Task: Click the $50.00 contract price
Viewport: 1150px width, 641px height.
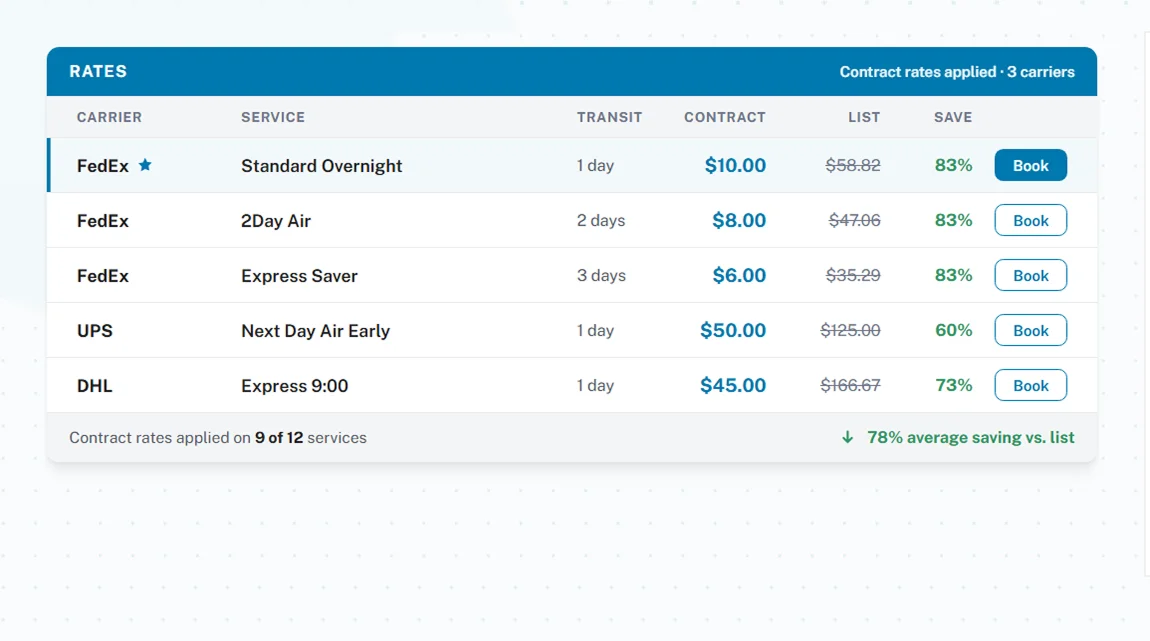Action: [x=733, y=331]
